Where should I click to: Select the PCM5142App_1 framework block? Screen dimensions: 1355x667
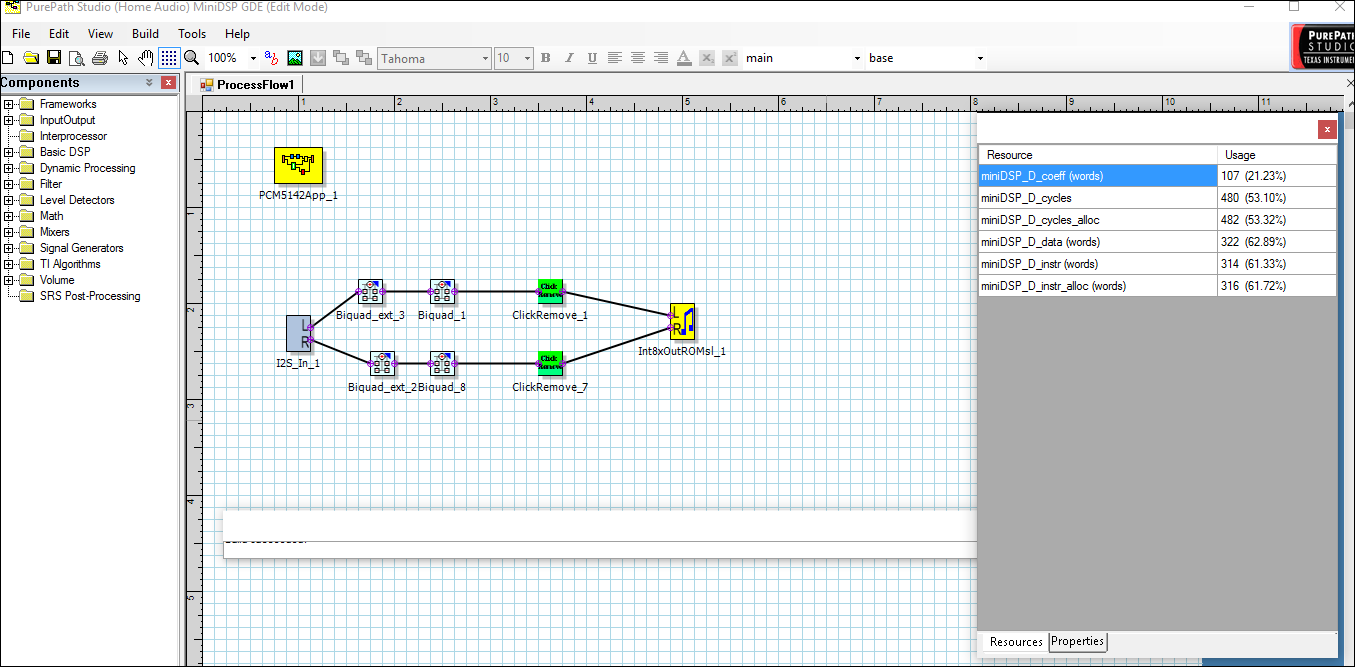[x=298, y=166]
